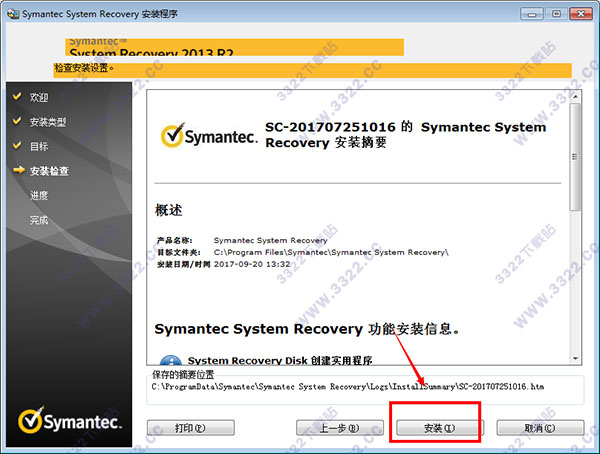The width and height of the screenshot is (600, 454).
Task: Click the Symantec checkmark logo in summary
Action: 209,135
